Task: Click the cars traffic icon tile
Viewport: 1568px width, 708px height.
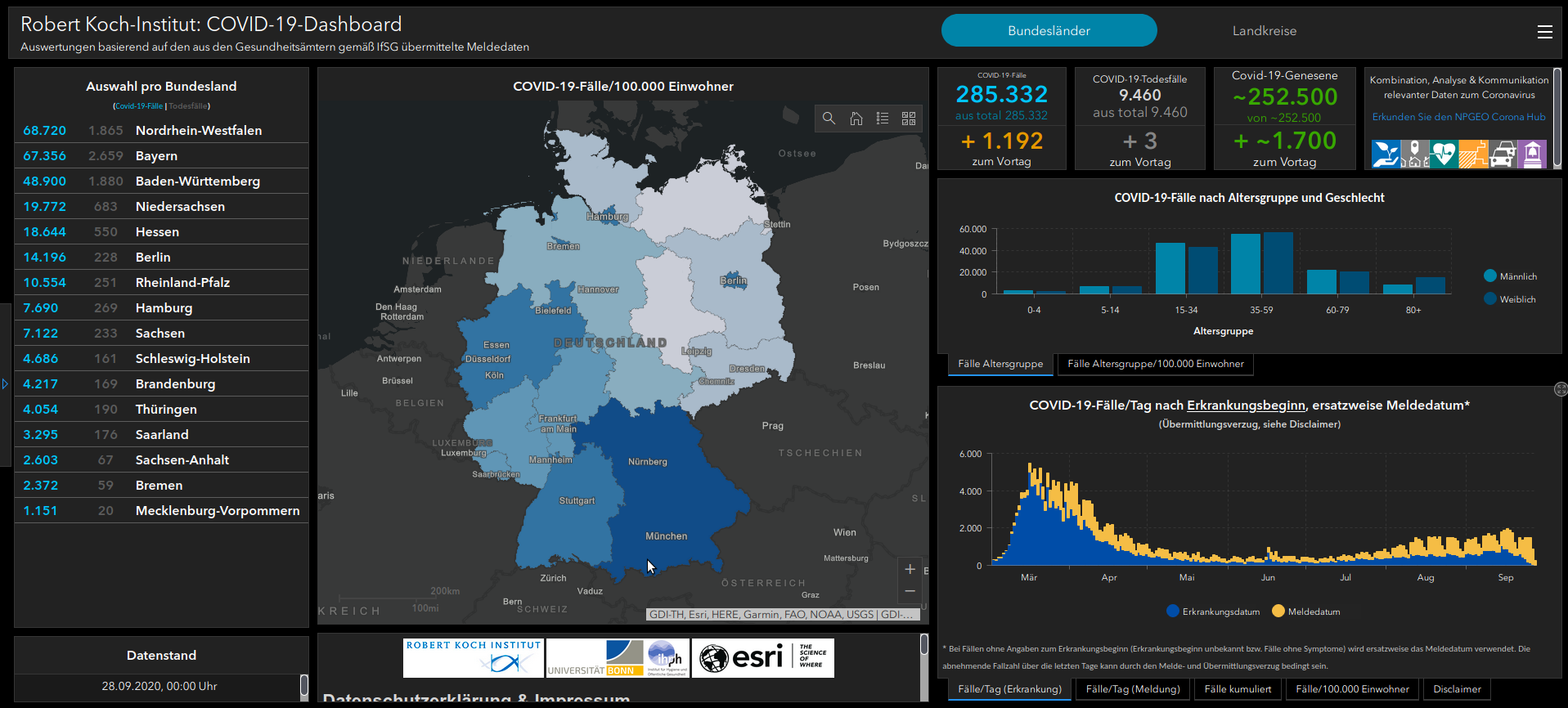Action: [x=1503, y=154]
